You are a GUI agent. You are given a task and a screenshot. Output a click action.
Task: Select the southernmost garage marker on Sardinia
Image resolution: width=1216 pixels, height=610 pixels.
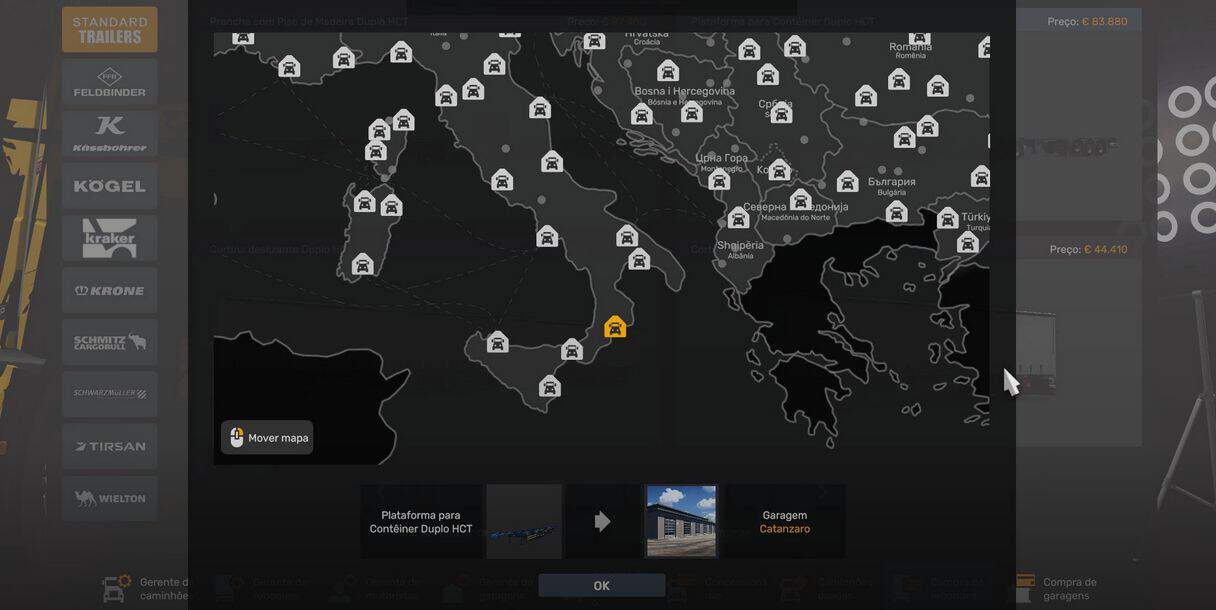pos(362,265)
